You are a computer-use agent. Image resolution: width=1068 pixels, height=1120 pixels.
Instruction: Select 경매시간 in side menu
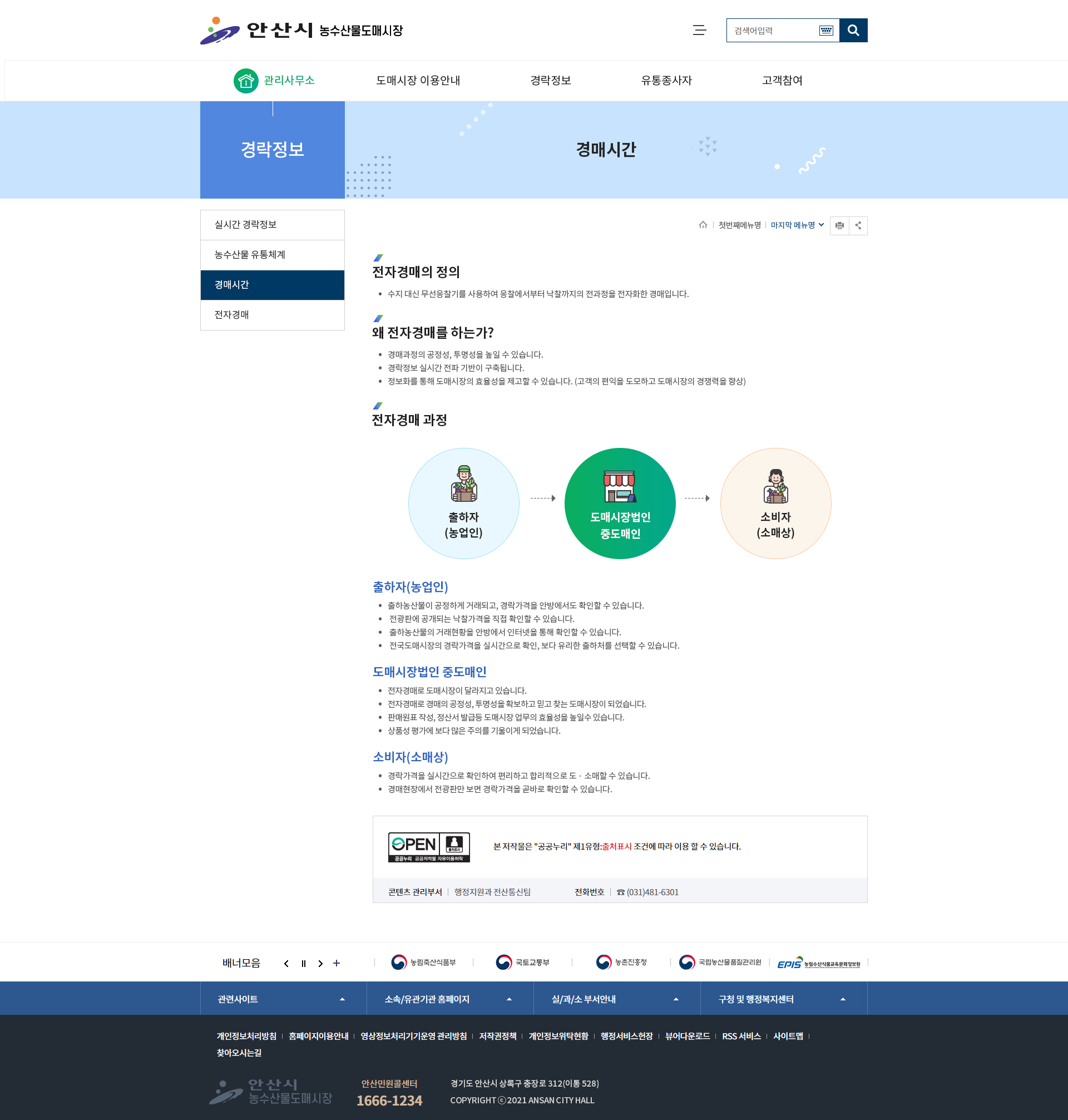coord(272,285)
